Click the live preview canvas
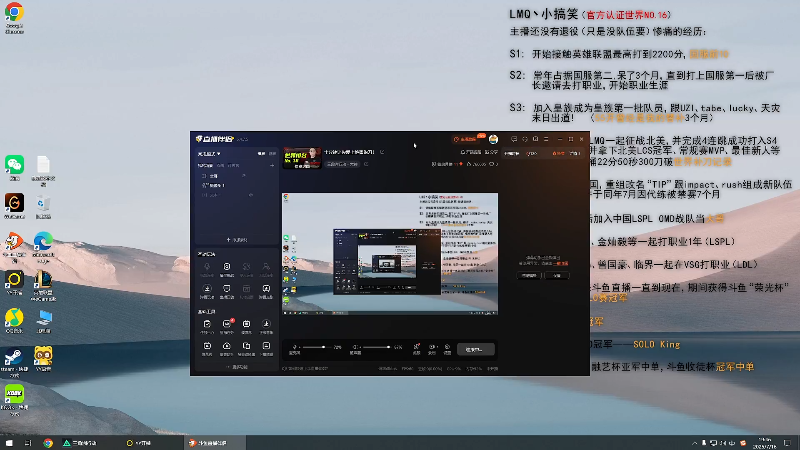Image resolution: width=800 pixels, height=450 pixels. click(x=390, y=254)
